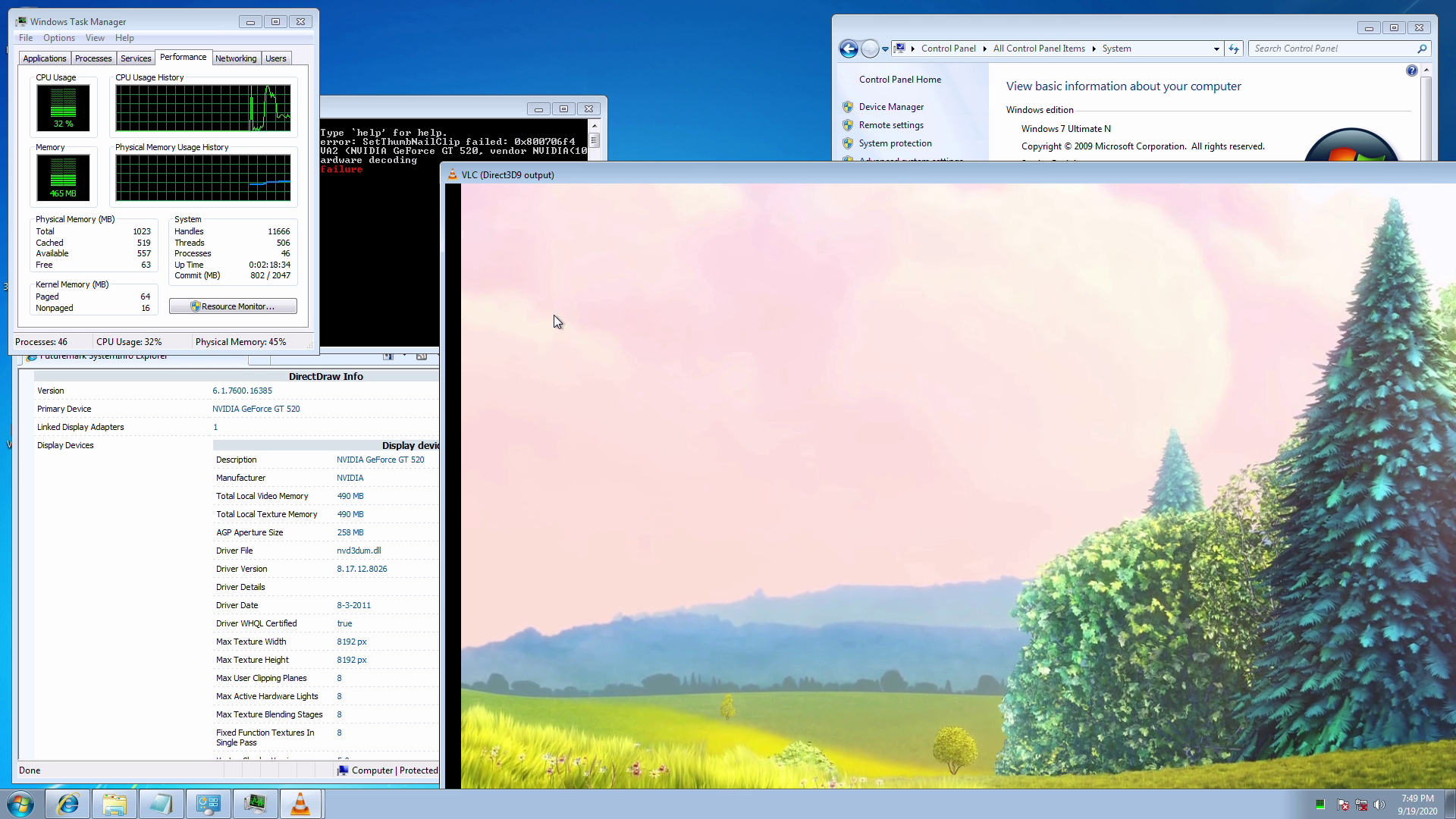Open the notepad-style taskbar icon

[x=162, y=804]
